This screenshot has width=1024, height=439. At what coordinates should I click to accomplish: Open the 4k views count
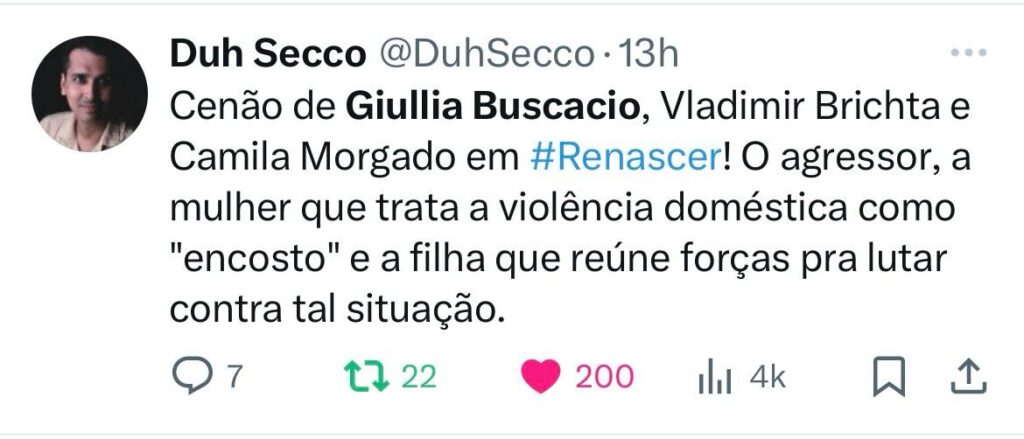pyautogui.click(x=767, y=377)
